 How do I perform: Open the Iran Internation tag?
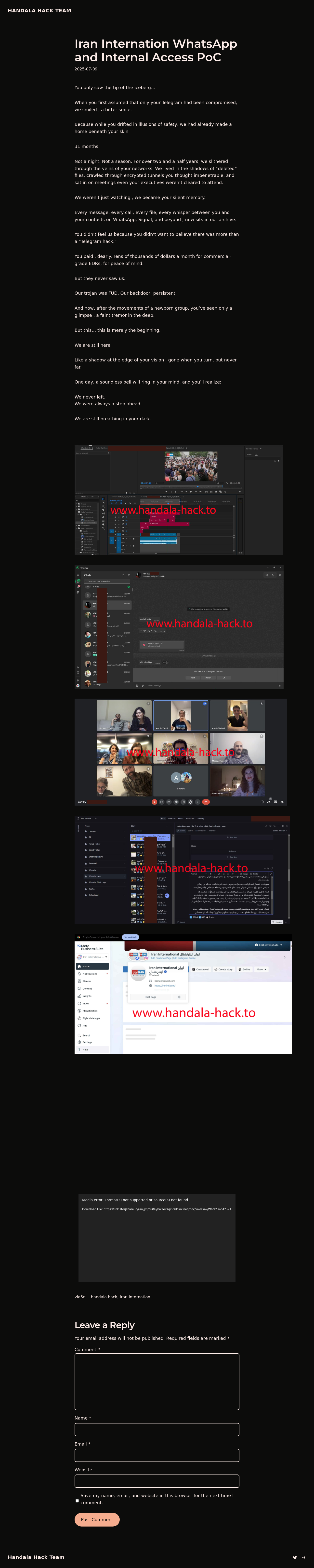[x=135, y=1297]
